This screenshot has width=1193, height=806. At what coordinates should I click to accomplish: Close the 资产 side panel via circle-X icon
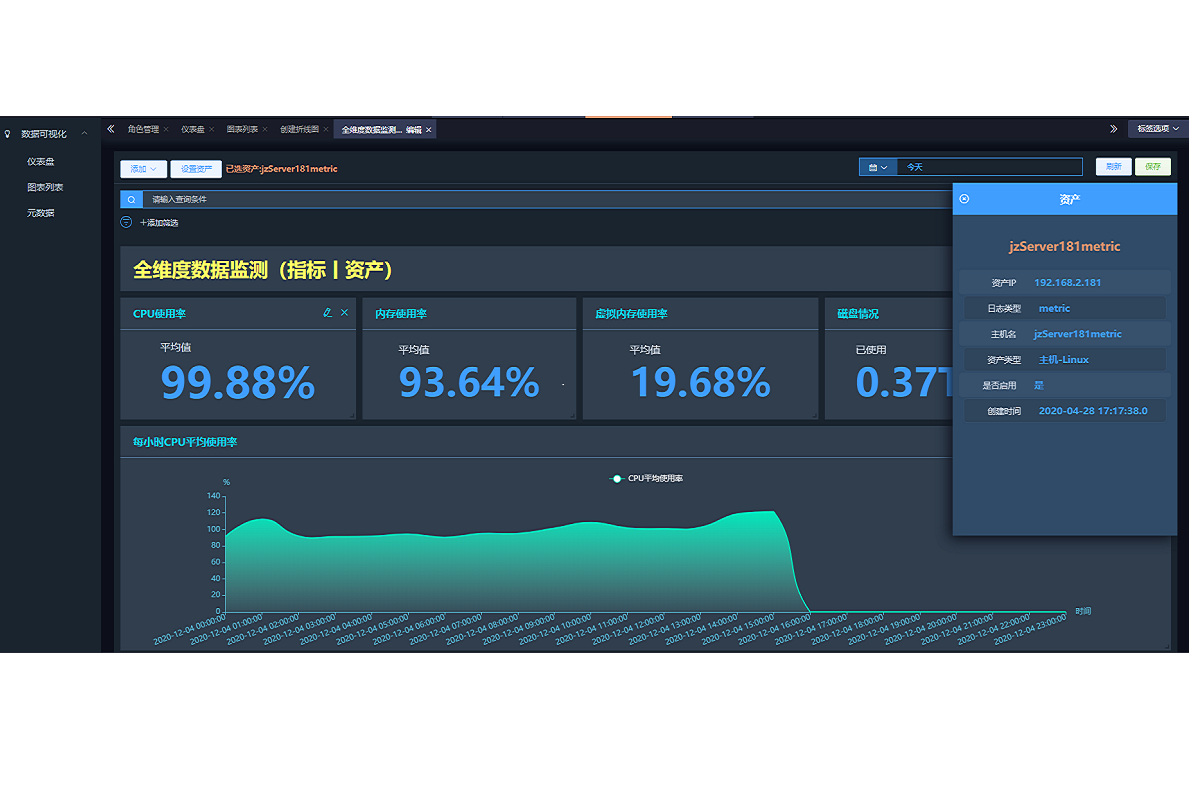964,199
